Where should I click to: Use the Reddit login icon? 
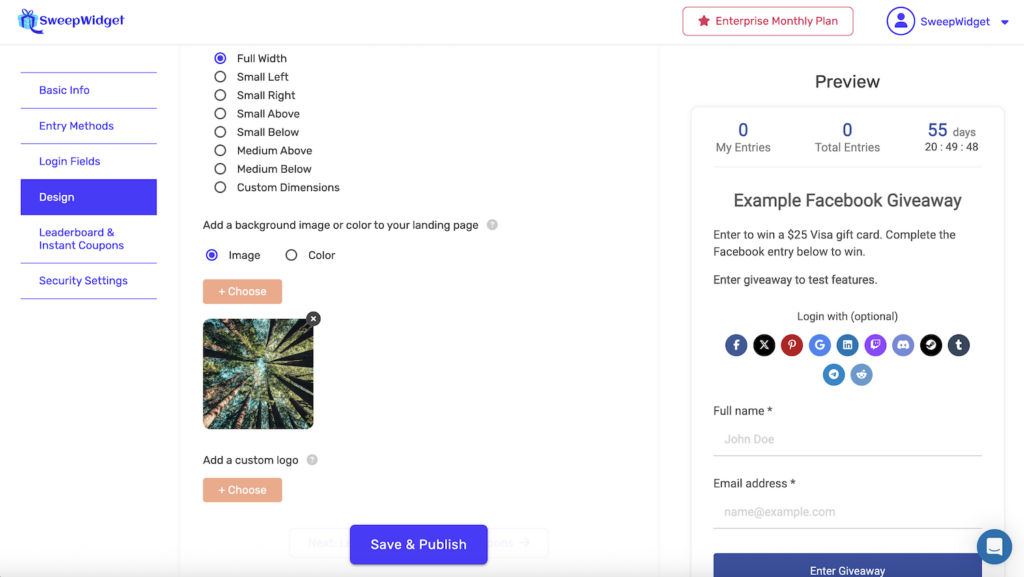[861, 375]
